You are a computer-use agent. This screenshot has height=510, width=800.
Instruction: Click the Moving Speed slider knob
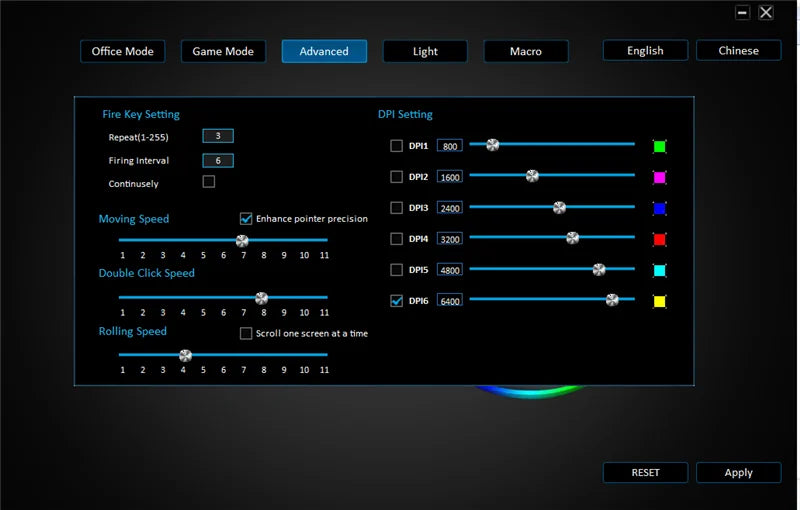(x=242, y=241)
